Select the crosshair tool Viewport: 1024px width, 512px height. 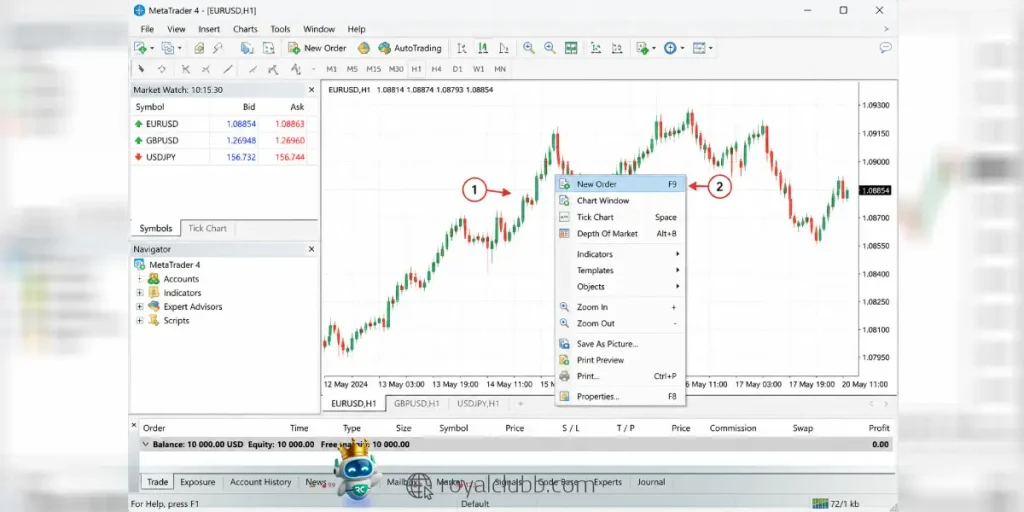[x=161, y=69]
